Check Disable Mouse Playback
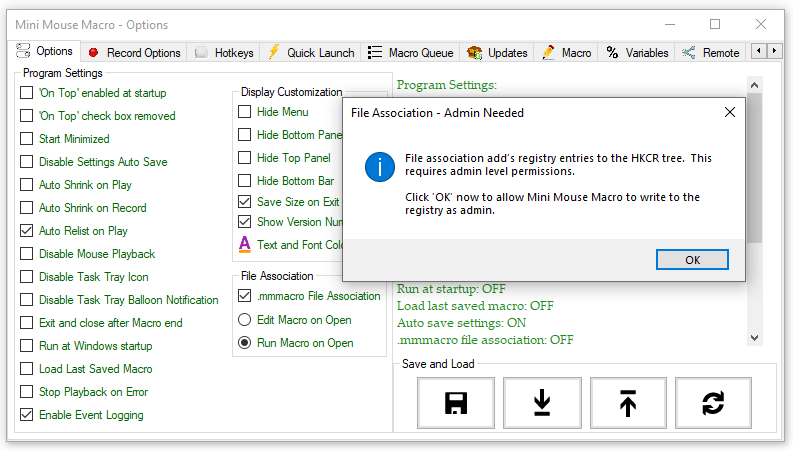Screen dimensions: 793x451 coord(26,254)
